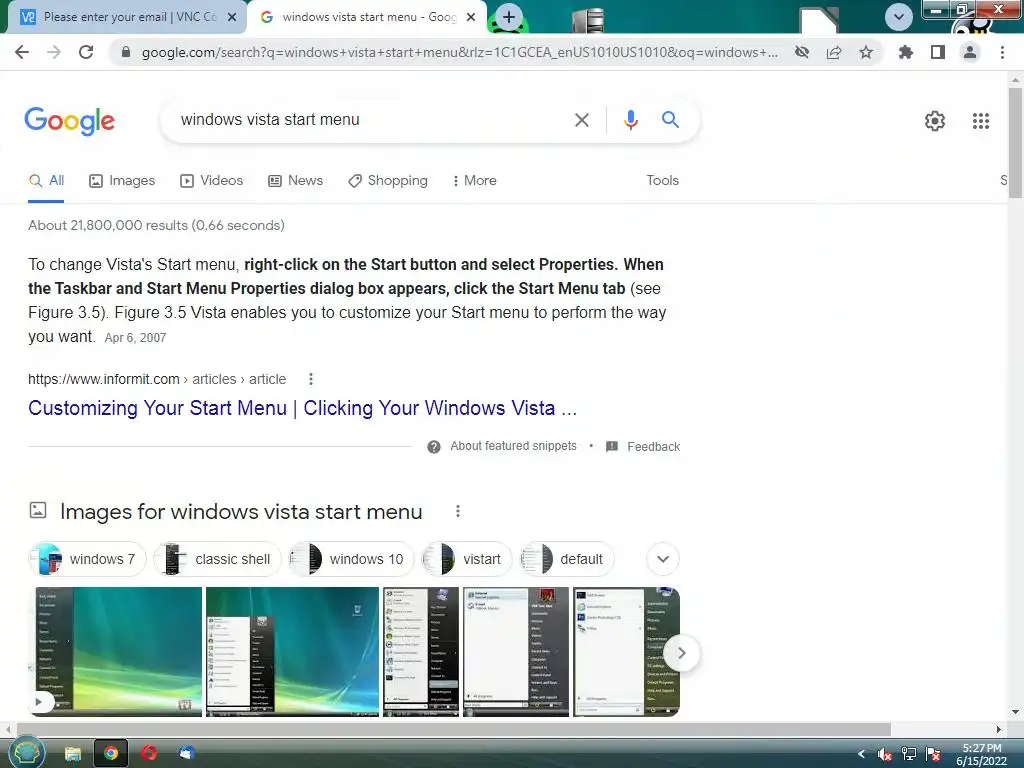Select the All results tab

(46, 181)
